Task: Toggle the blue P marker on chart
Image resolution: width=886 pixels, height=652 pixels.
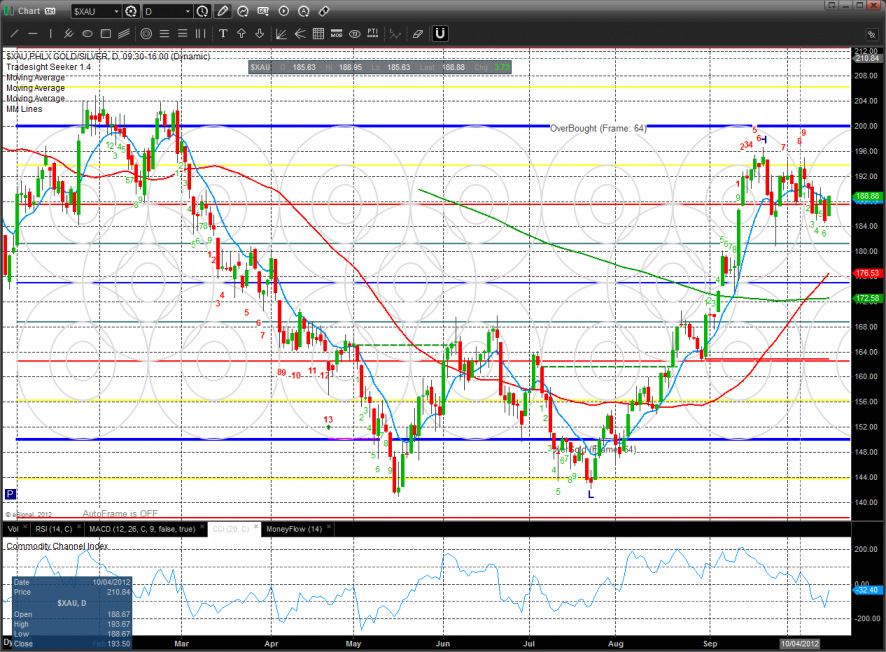Action: (10, 493)
